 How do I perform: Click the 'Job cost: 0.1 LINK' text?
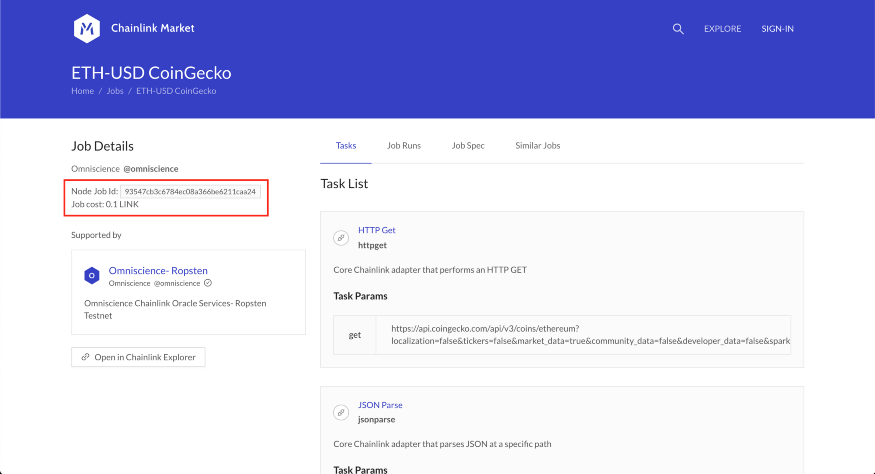point(105,204)
